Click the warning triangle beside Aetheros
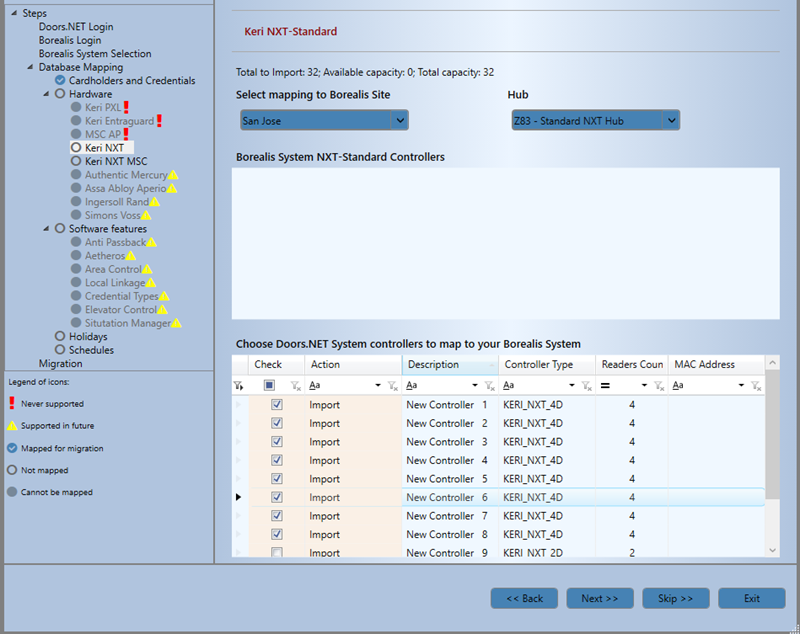The width and height of the screenshot is (800, 634). (131, 256)
